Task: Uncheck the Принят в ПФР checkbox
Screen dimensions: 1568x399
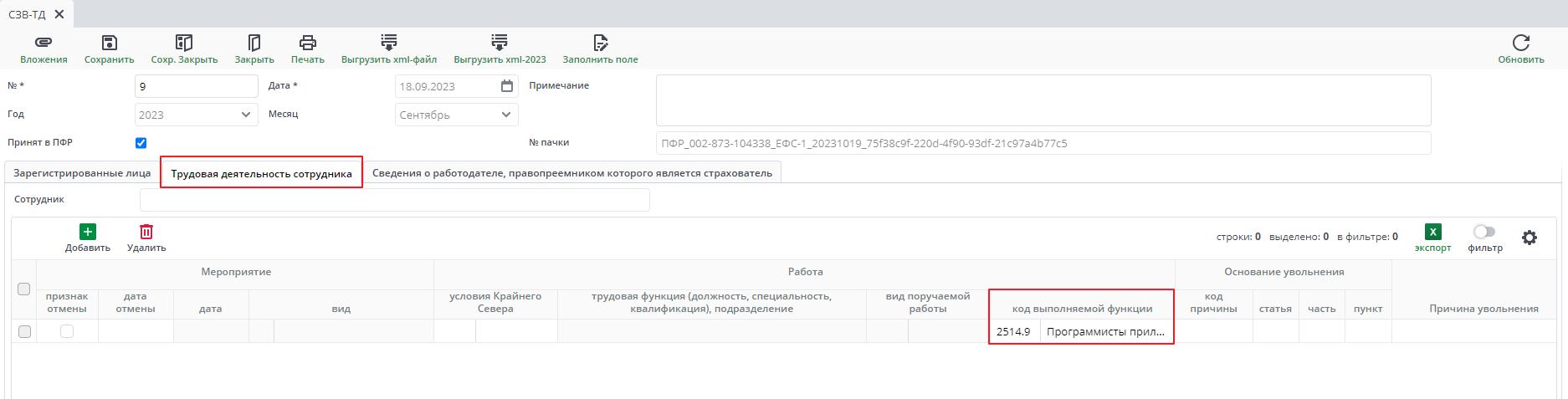Action: 141,143
